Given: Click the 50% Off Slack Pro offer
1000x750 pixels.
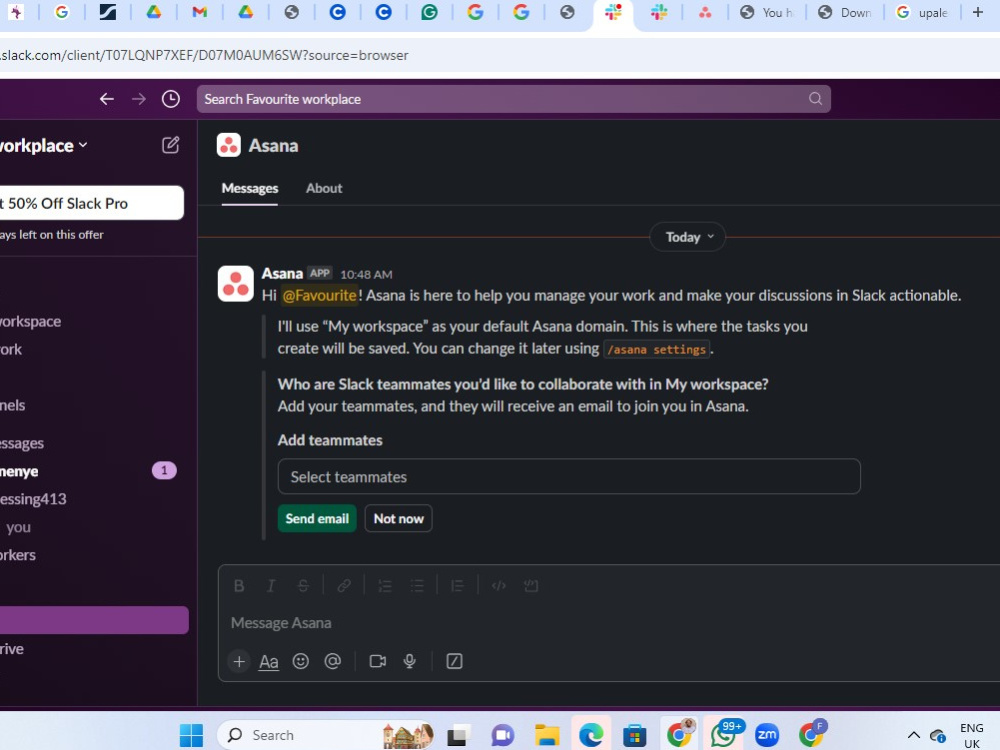Looking at the screenshot, I should (91, 203).
